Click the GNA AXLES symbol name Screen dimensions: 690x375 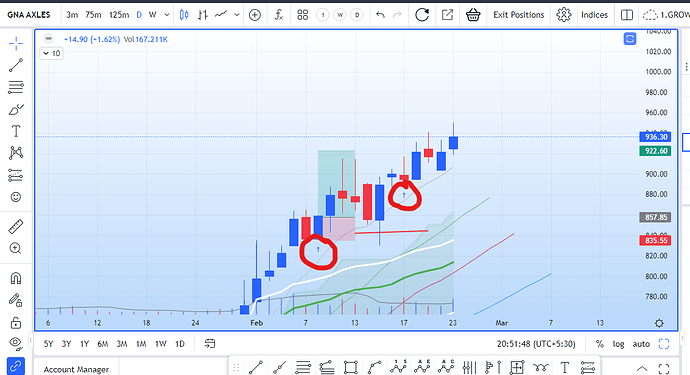tap(29, 15)
